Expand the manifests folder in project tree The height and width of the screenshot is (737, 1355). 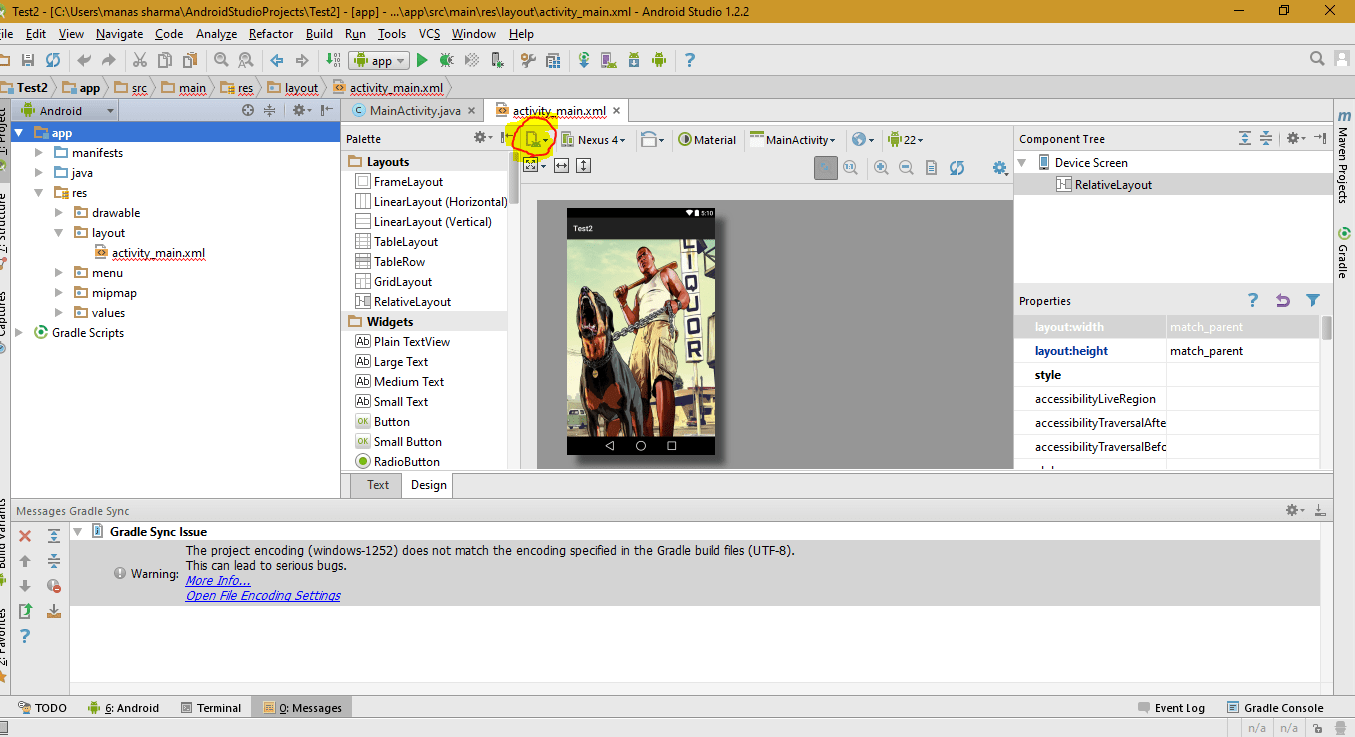[x=39, y=153]
